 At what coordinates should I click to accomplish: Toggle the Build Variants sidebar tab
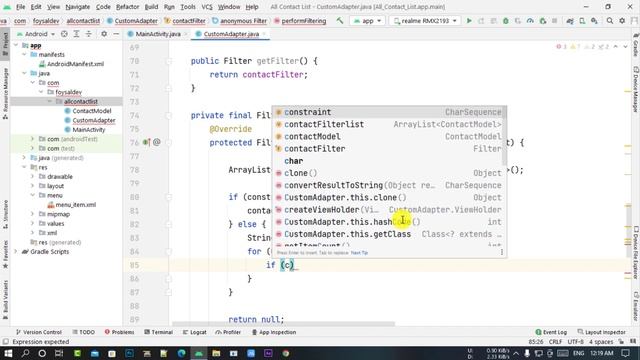point(5,300)
